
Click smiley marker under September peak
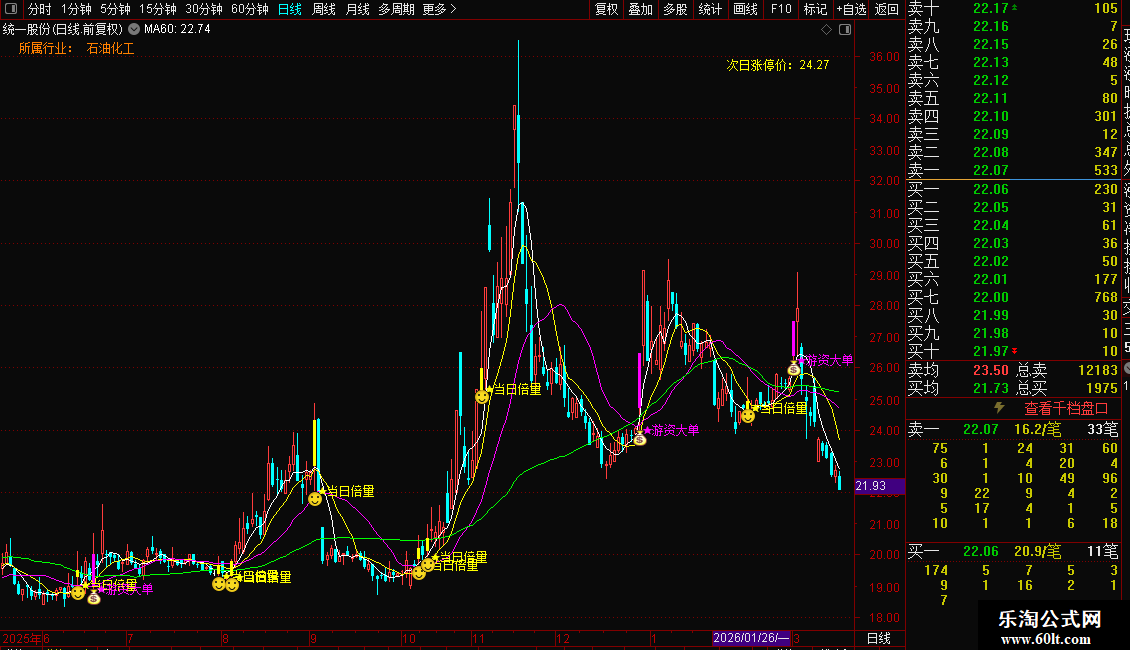tap(315, 499)
